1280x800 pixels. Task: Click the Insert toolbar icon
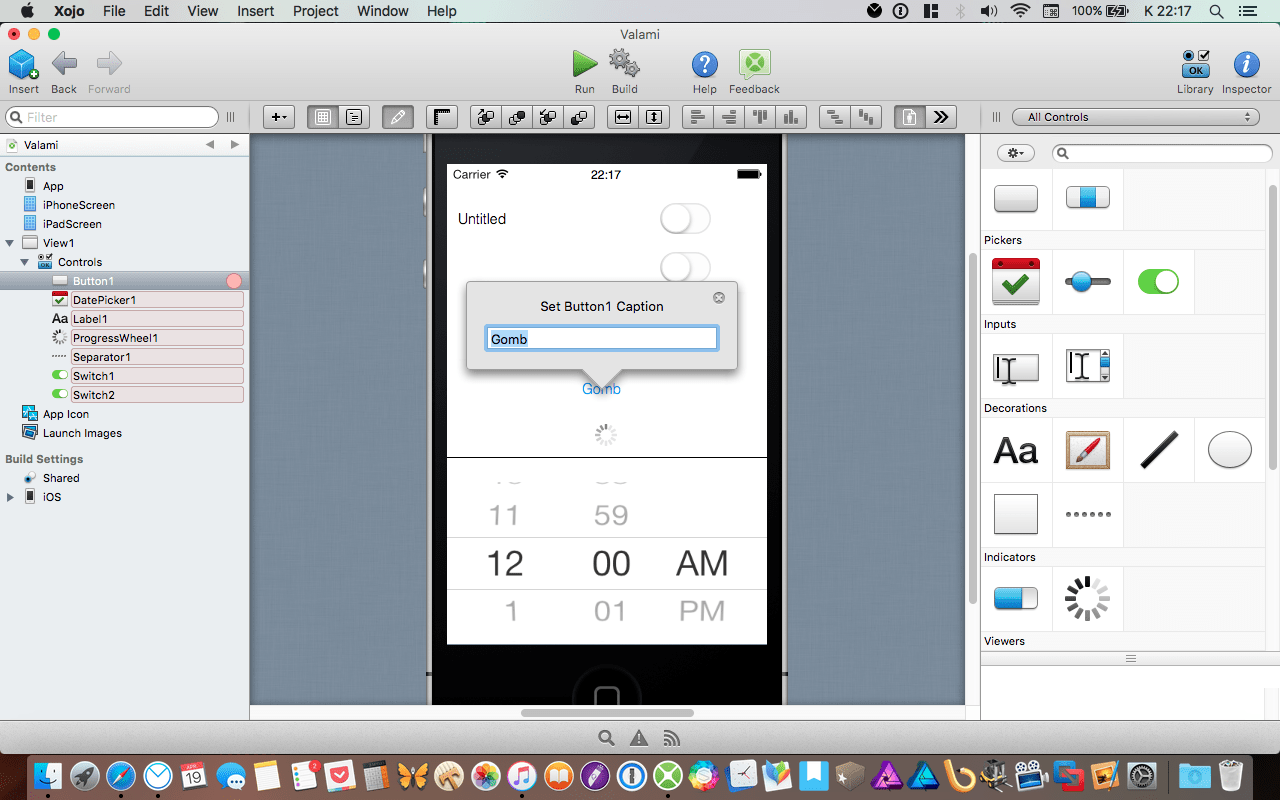pos(23,66)
